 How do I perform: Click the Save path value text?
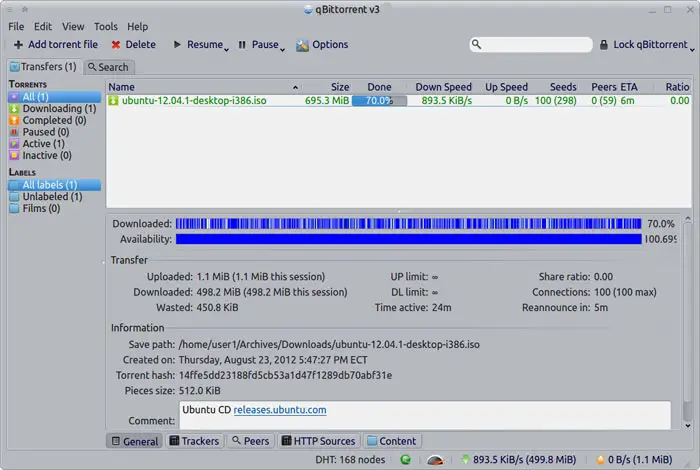[329, 345]
